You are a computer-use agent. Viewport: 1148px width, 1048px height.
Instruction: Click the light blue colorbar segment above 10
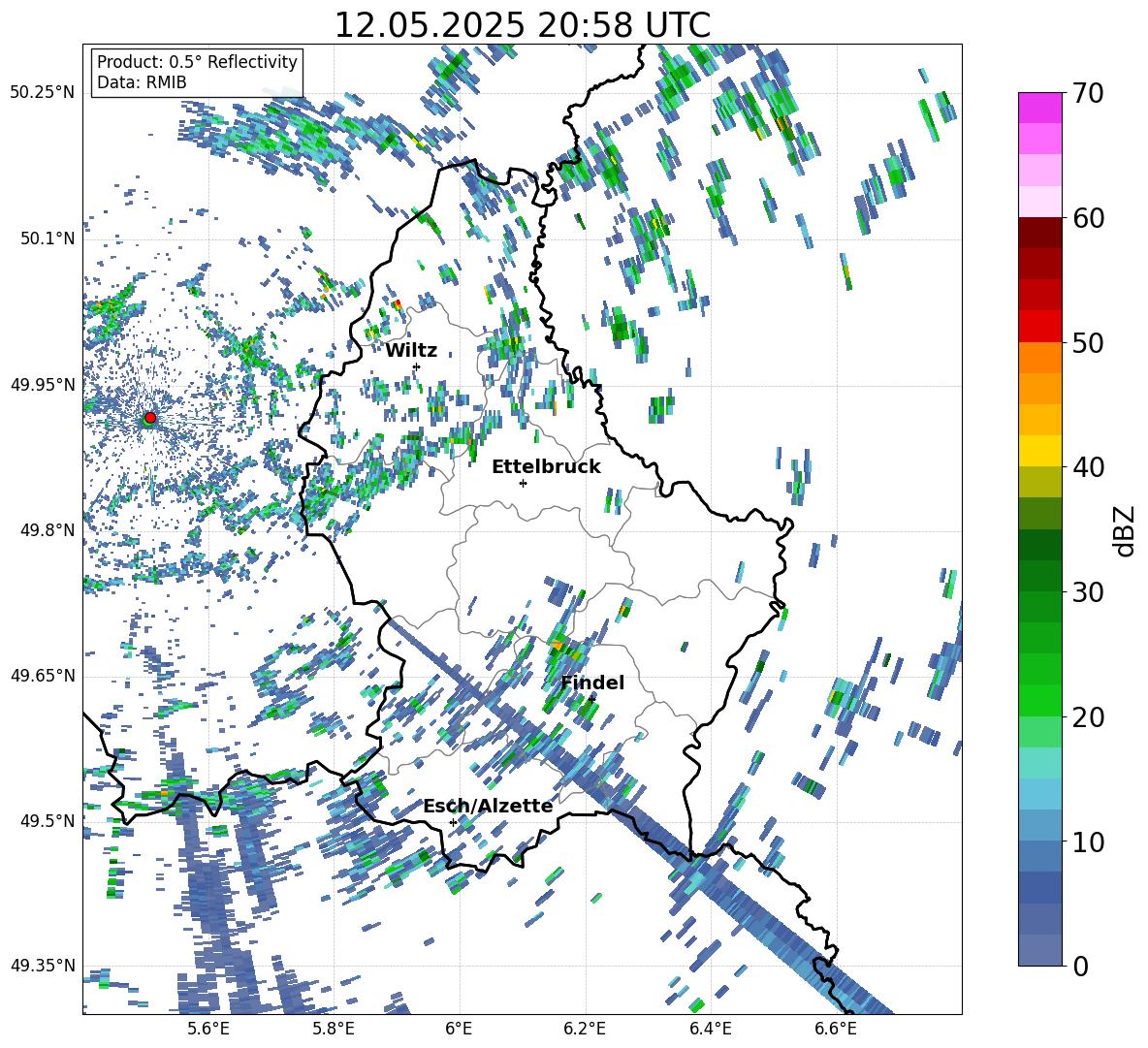coord(1040,793)
